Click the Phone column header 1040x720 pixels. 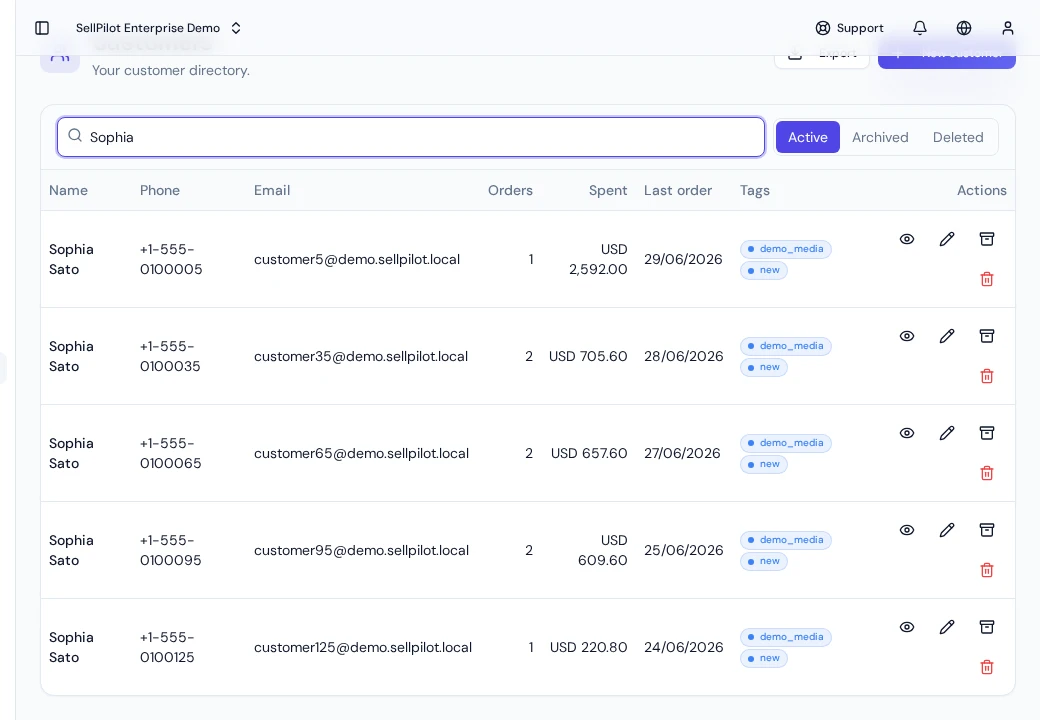pos(160,190)
